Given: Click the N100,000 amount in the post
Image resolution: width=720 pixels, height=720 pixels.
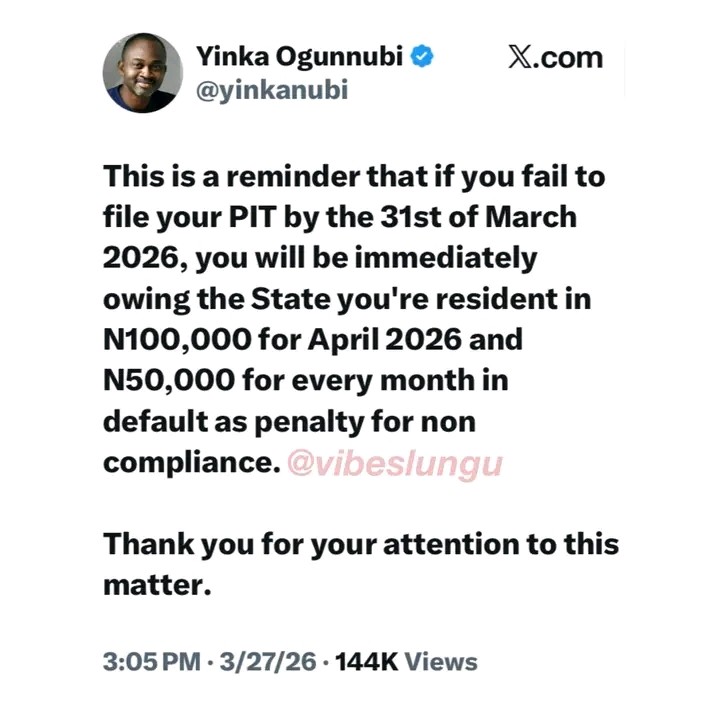Looking at the screenshot, I should pyautogui.click(x=174, y=339).
